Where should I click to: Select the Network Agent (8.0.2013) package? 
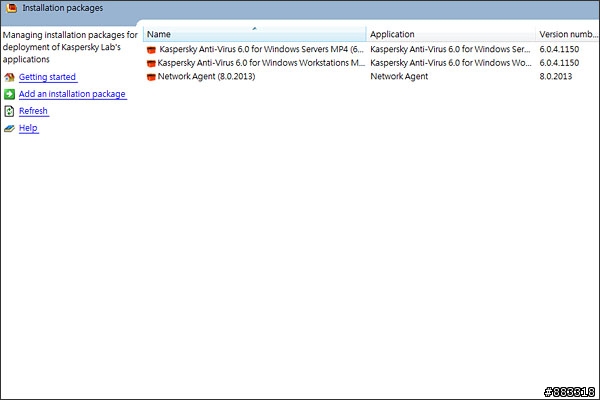click(x=206, y=77)
